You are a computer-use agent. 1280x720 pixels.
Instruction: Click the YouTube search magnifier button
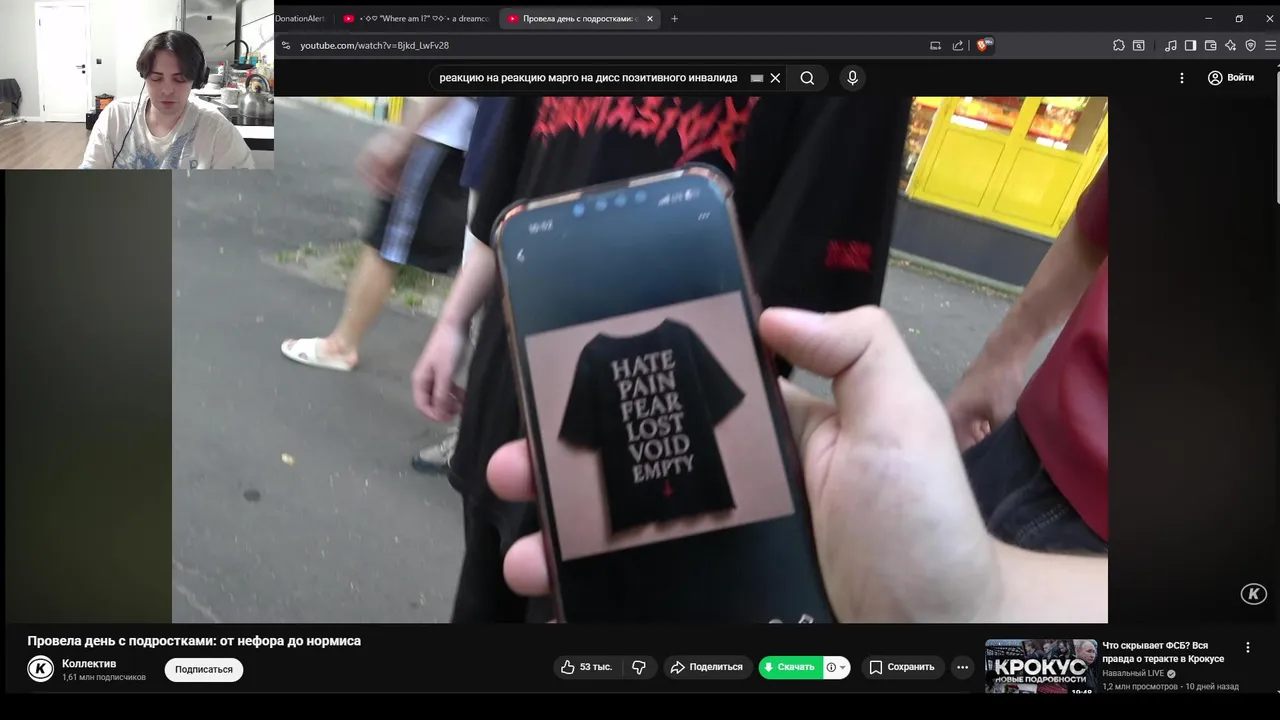(807, 78)
